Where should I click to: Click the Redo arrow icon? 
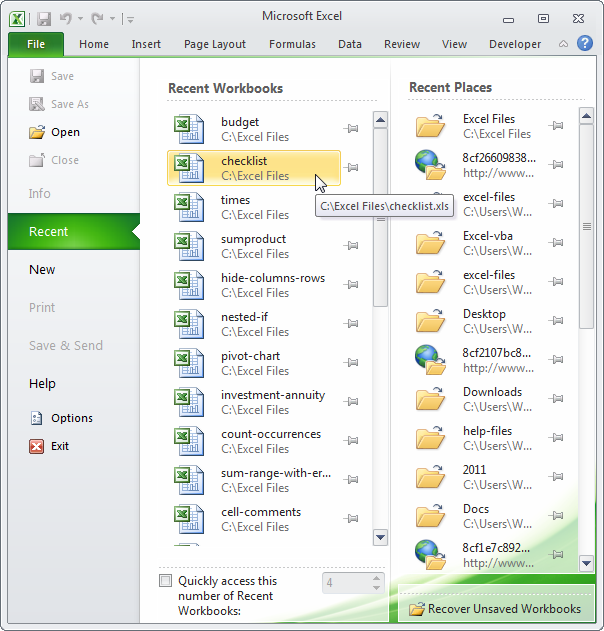click(x=97, y=18)
